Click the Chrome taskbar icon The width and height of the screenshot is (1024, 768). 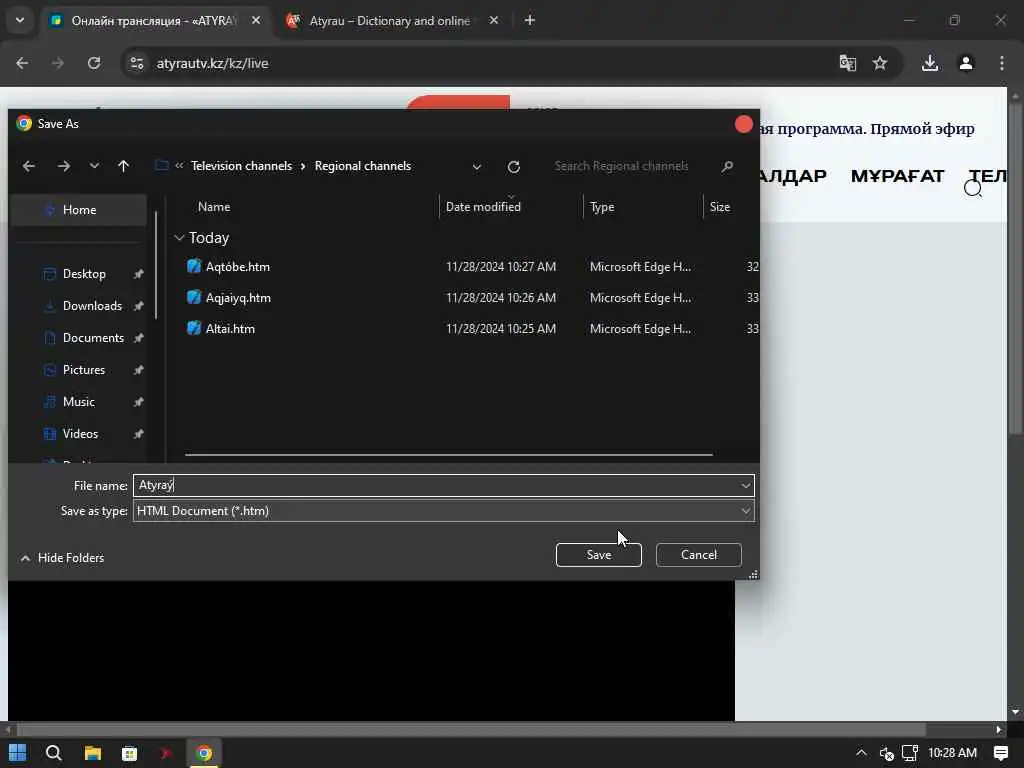point(204,753)
